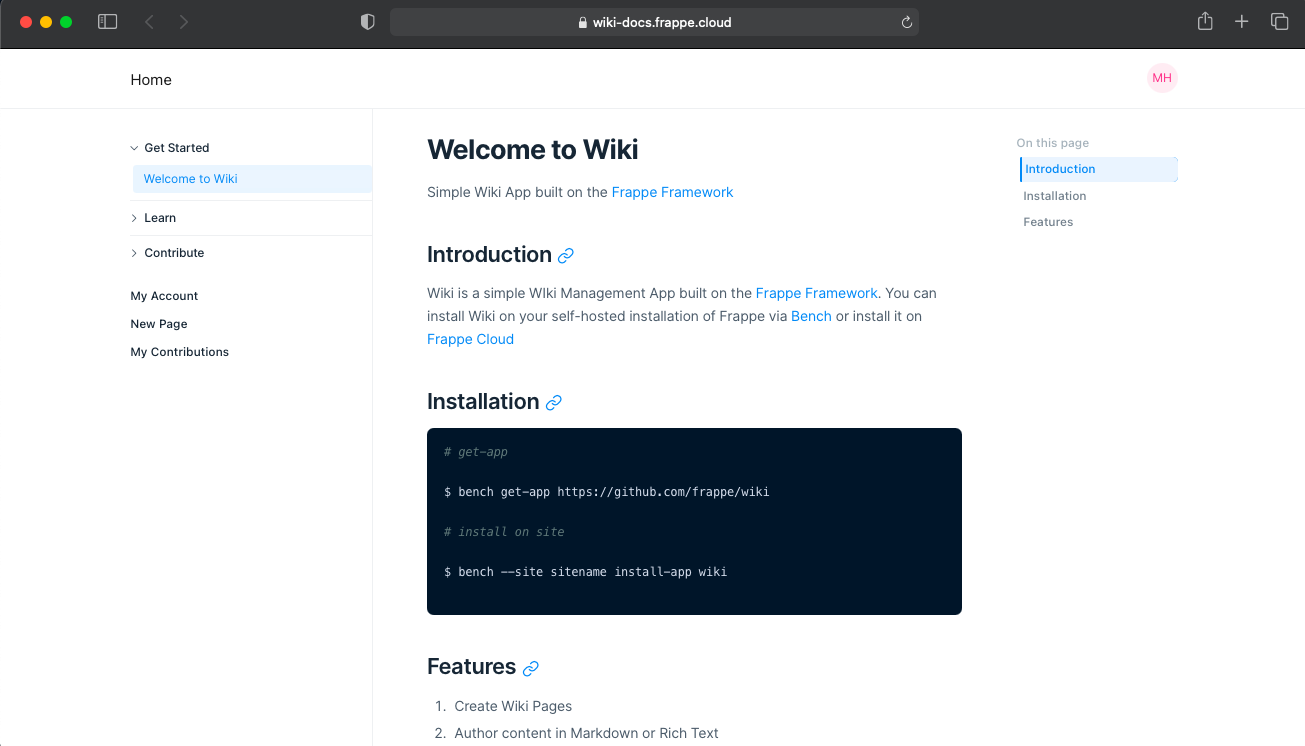The width and height of the screenshot is (1305, 746).
Task: Click the Welcome to Wiki page title
Action: 532,150
